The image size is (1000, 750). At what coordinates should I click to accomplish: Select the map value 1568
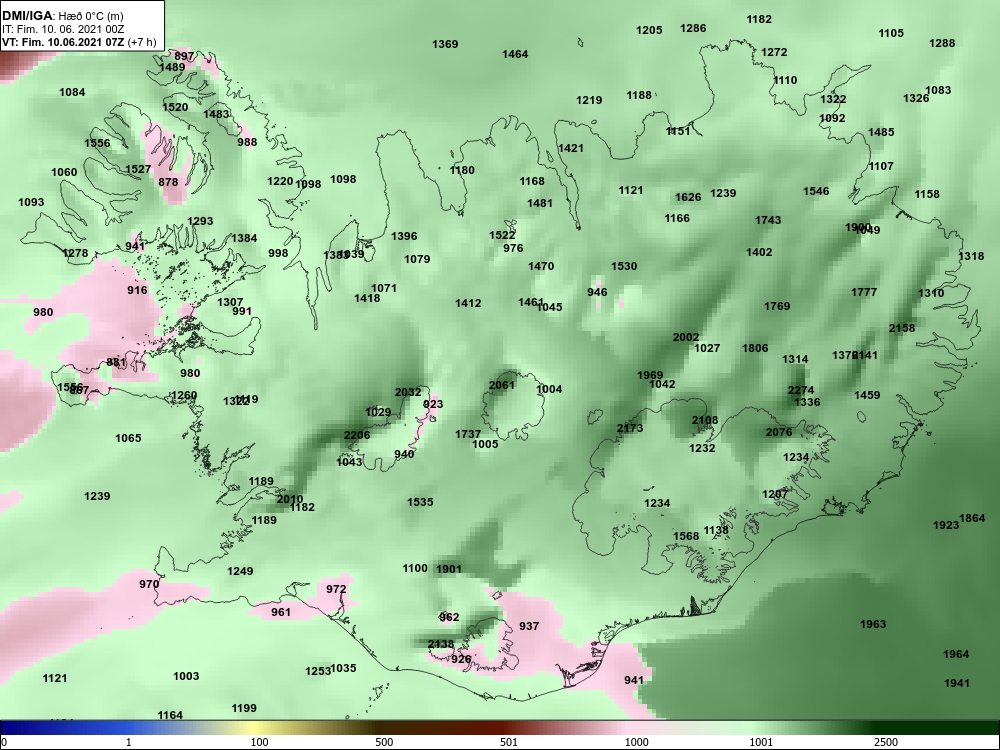686,536
